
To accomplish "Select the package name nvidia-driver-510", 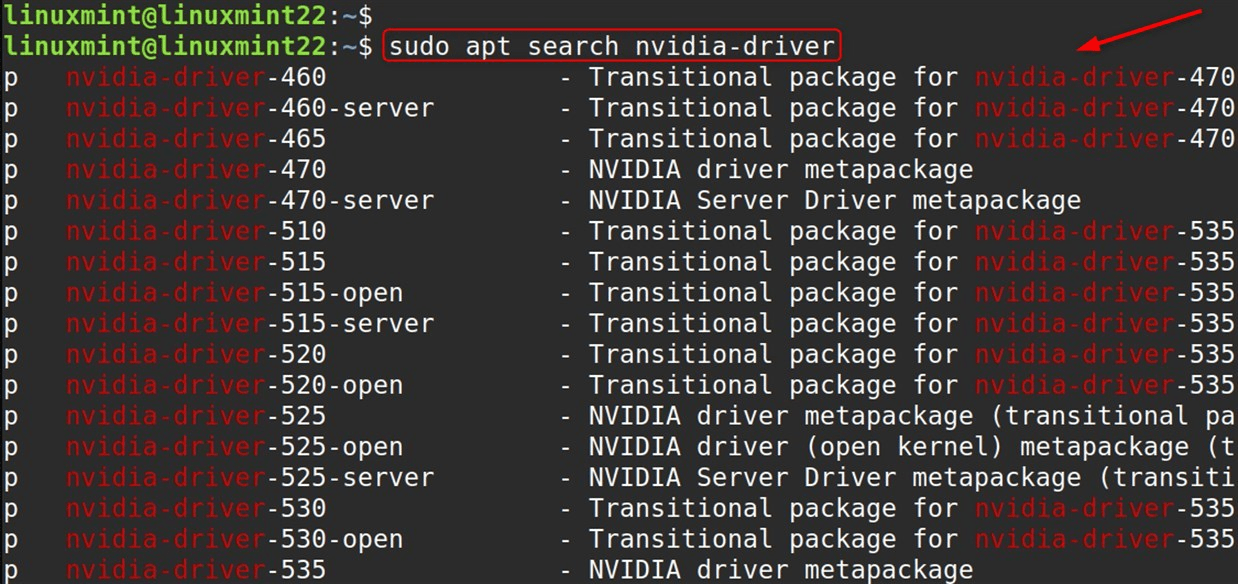I will [196, 232].
